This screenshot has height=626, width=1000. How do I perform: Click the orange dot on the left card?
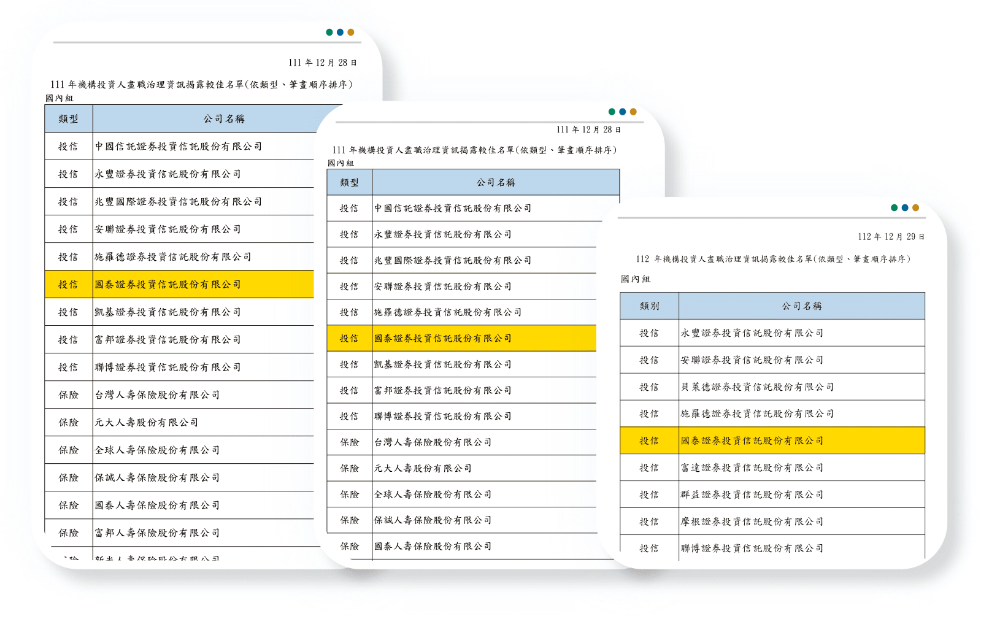click(351, 32)
